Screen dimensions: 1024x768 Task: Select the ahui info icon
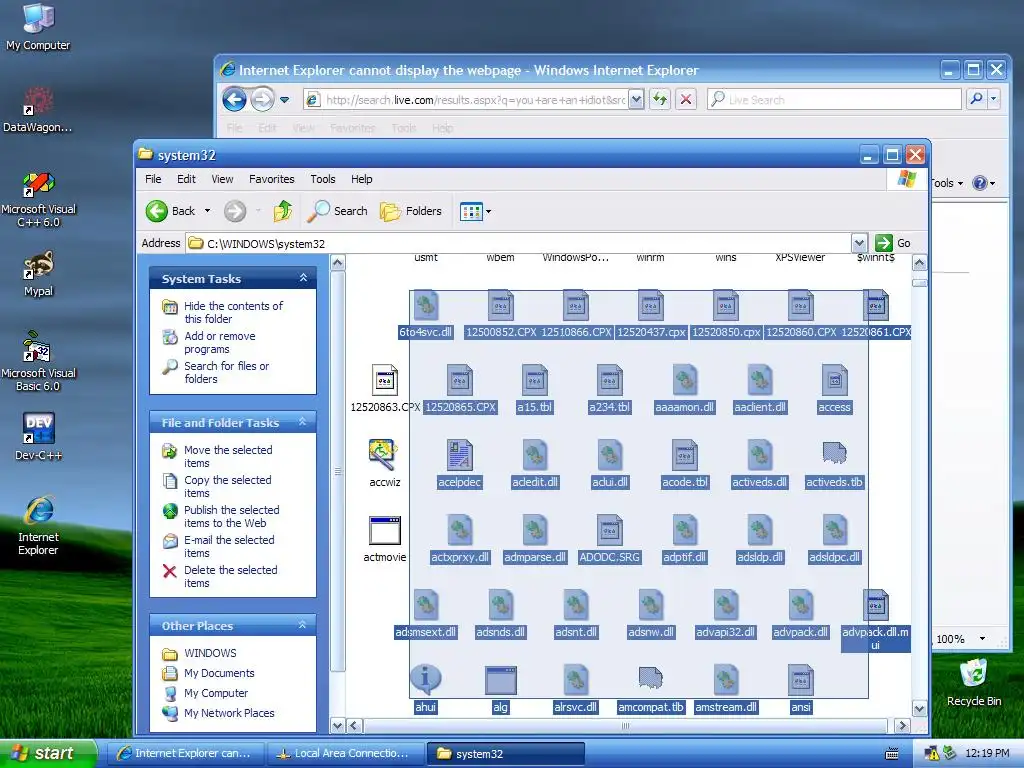[x=426, y=680]
